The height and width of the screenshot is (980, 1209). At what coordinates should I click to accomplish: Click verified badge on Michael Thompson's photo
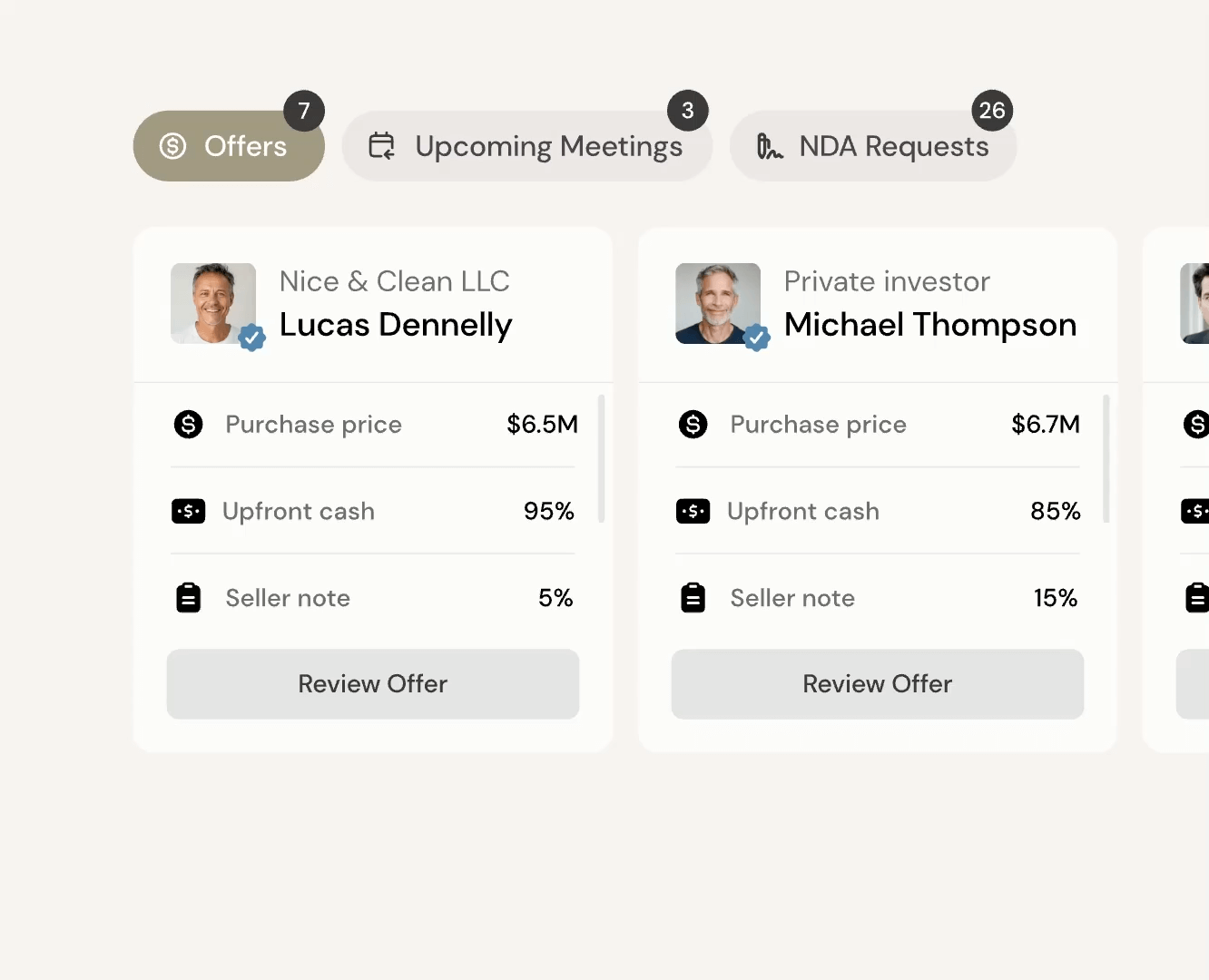click(x=756, y=338)
